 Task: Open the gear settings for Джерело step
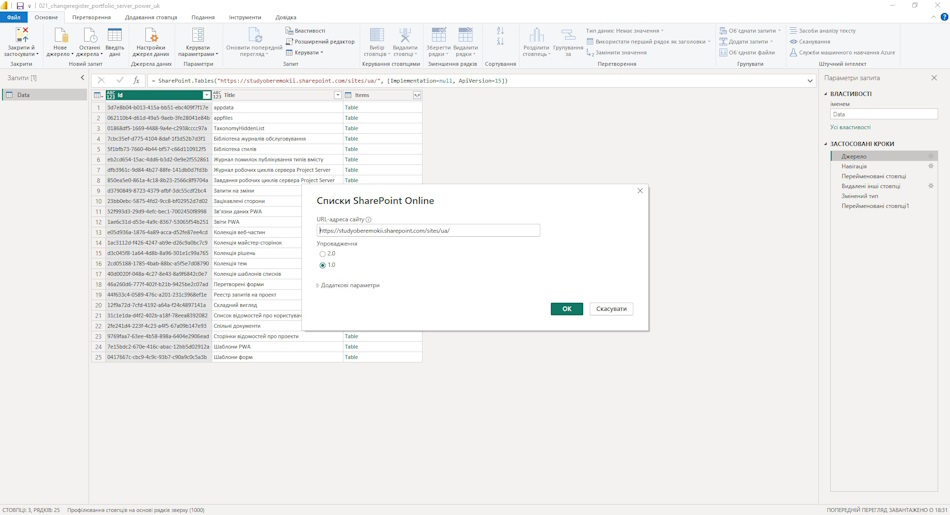[x=931, y=156]
